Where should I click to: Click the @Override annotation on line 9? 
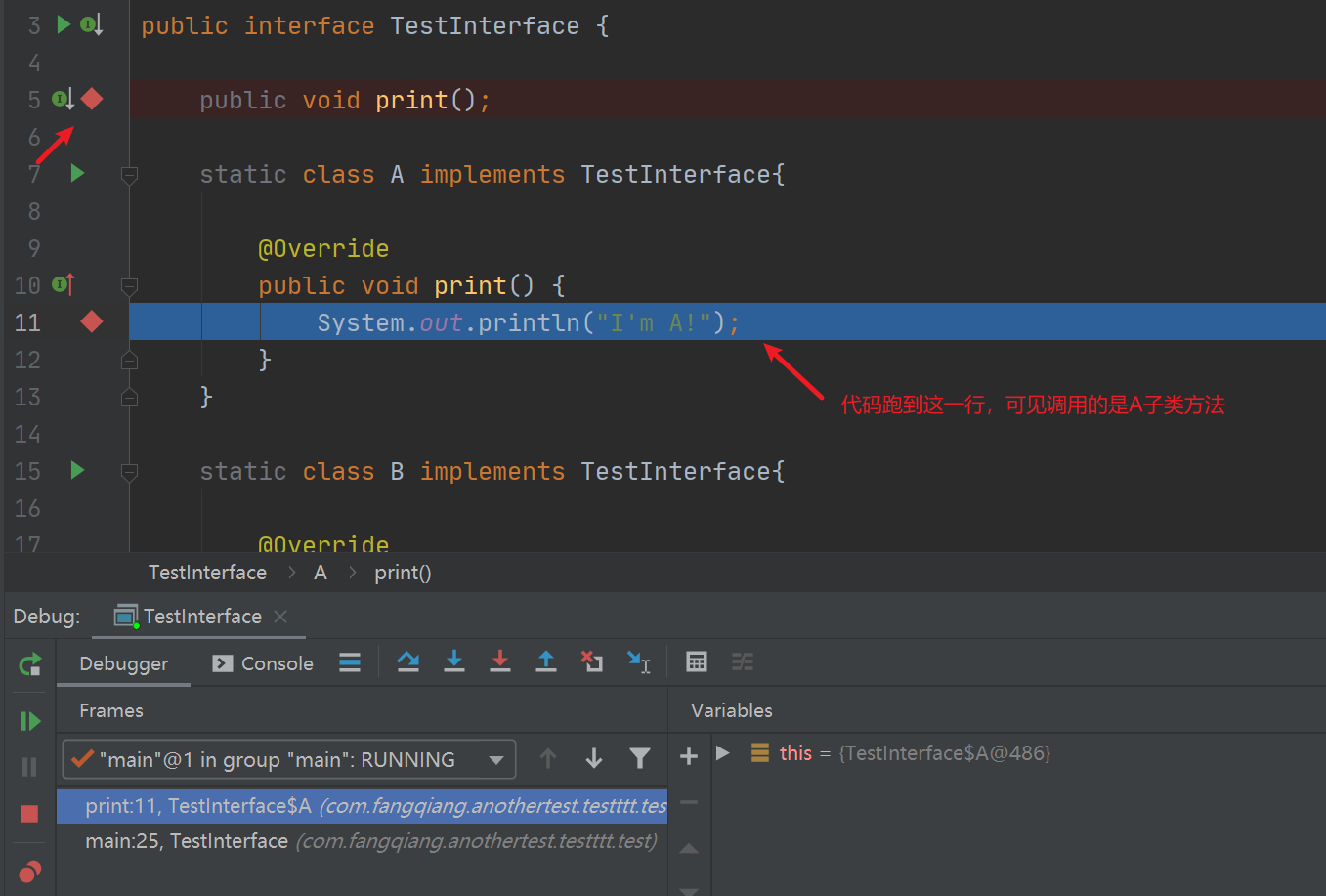(323, 249)
